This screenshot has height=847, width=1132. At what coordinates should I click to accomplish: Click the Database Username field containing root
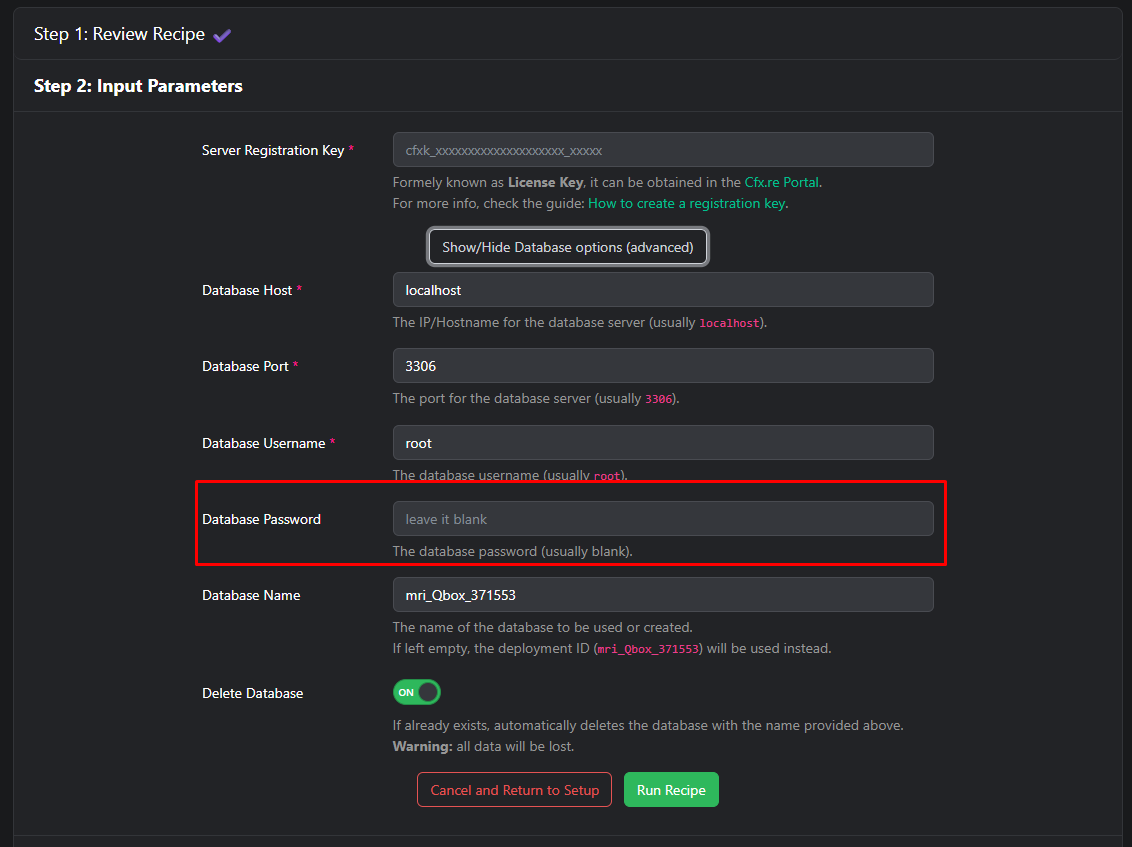coord(662,443)
